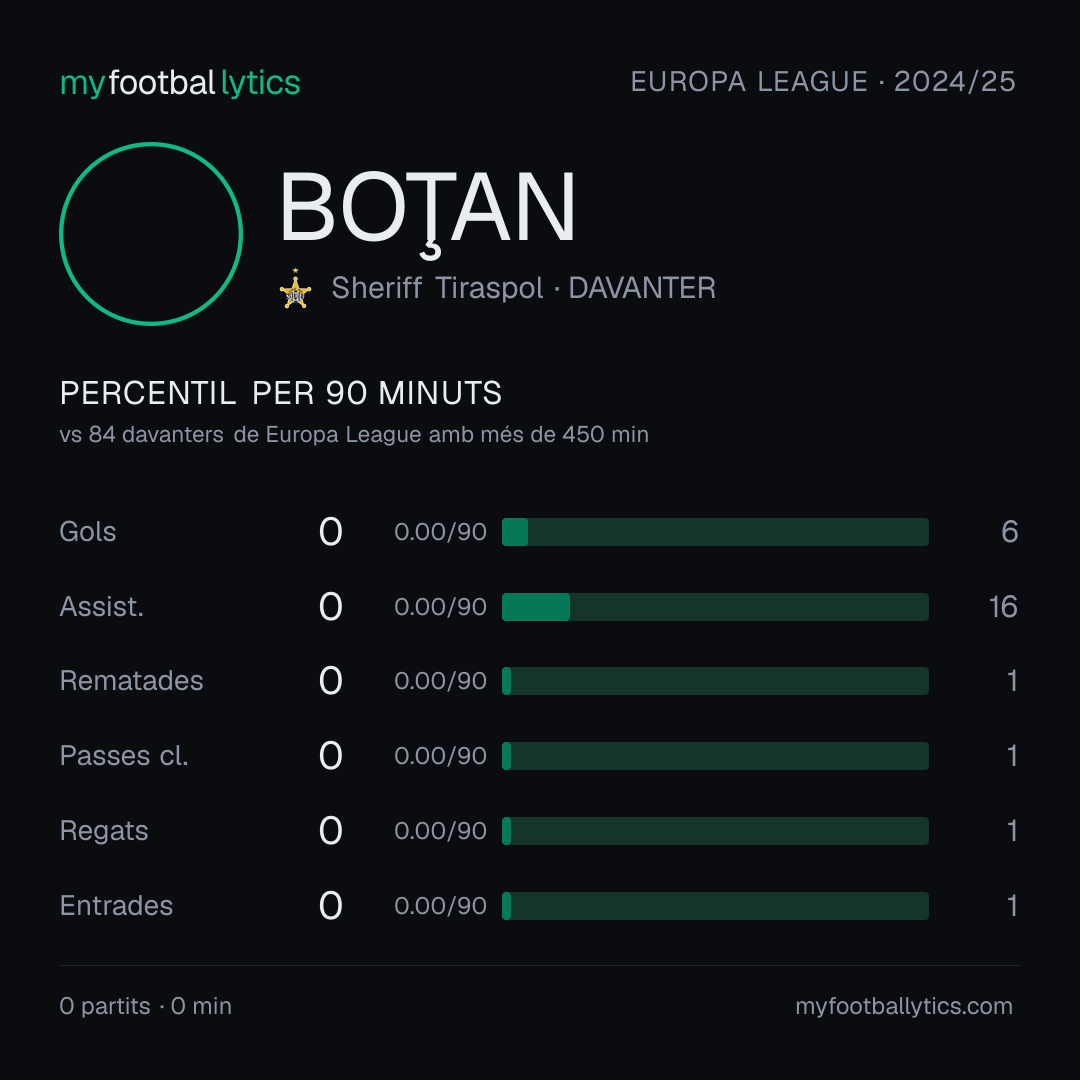Click the Assist. percentile value 16
1080x1080 pixels.
(1004, 607)
